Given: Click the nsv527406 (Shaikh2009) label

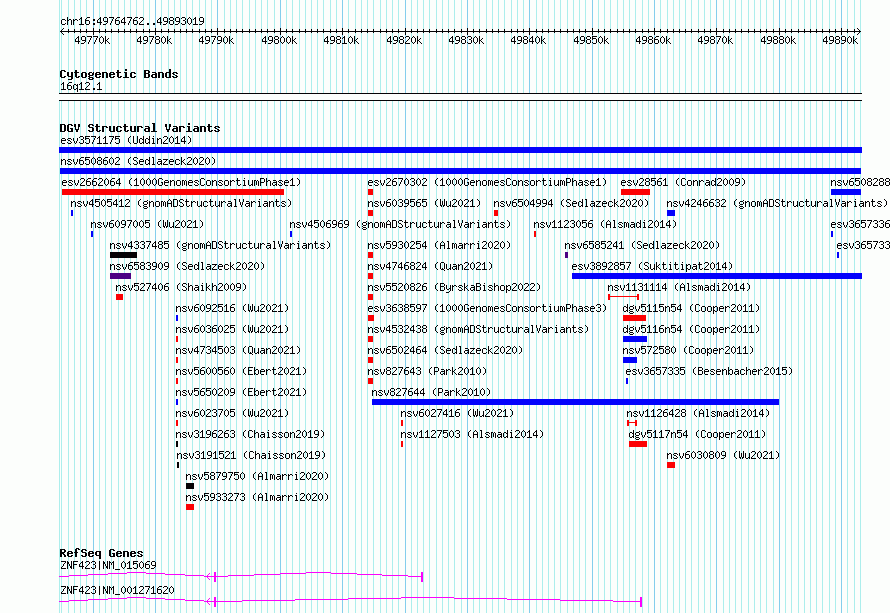Looking at the screenshot, I should (181, 287).
